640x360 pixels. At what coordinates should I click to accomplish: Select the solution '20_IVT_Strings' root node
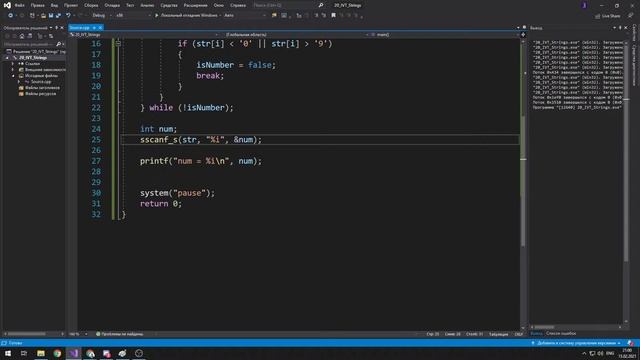[x=36, y=51]
